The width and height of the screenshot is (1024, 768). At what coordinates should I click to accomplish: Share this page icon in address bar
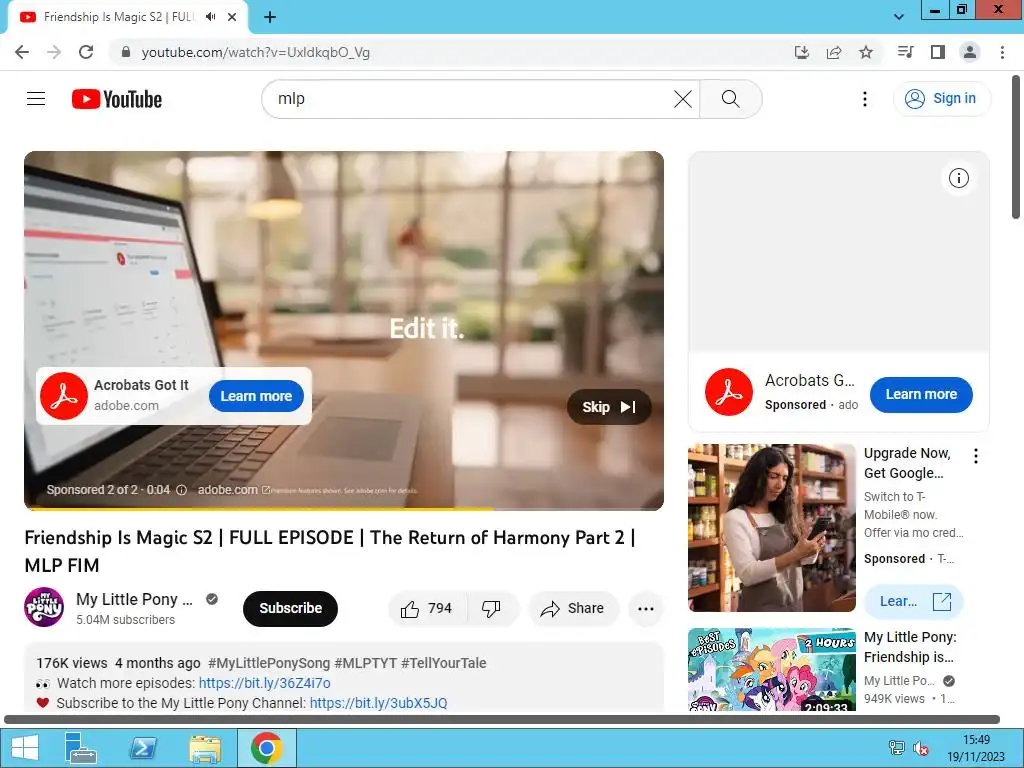pos(833,52)
